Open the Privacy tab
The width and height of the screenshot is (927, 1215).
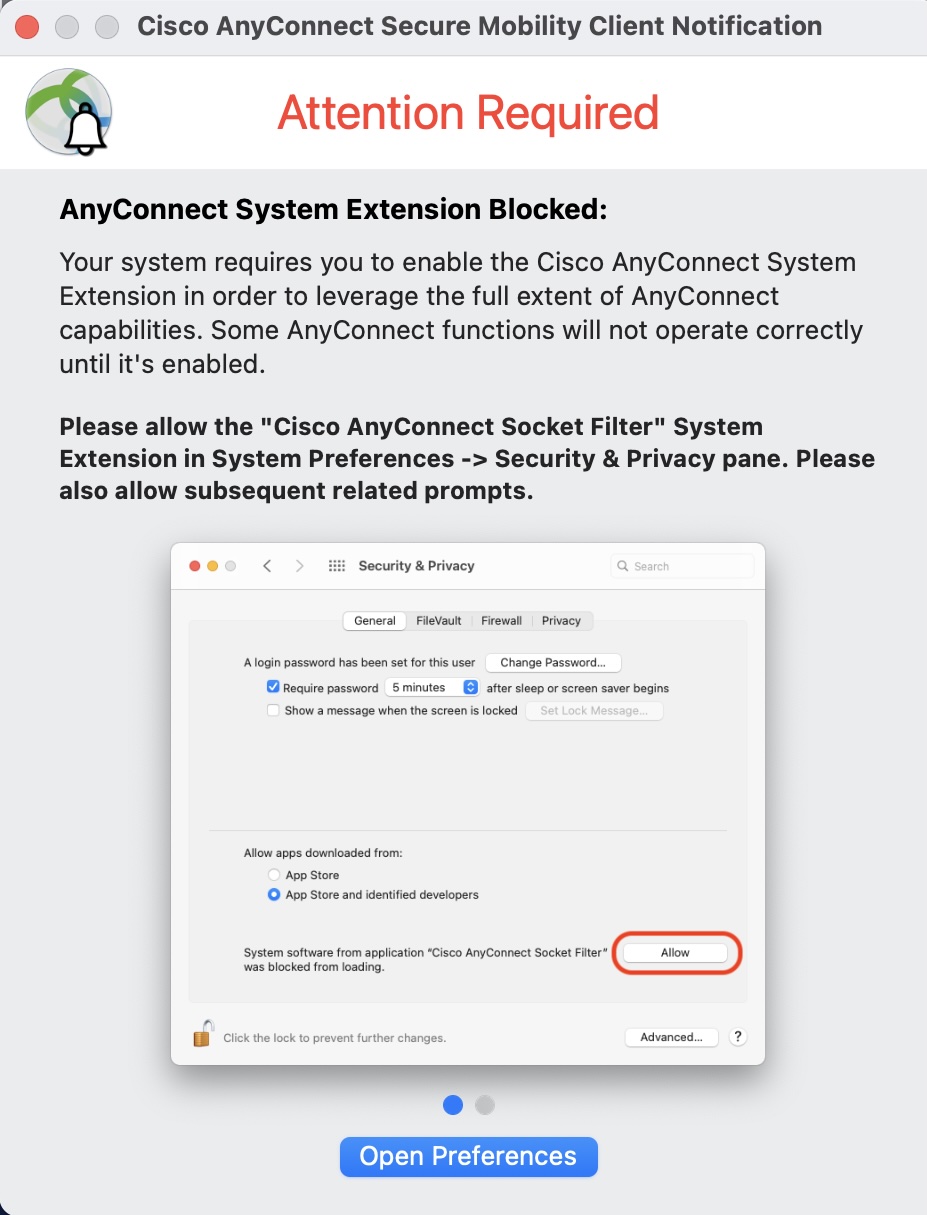(561, 620)
